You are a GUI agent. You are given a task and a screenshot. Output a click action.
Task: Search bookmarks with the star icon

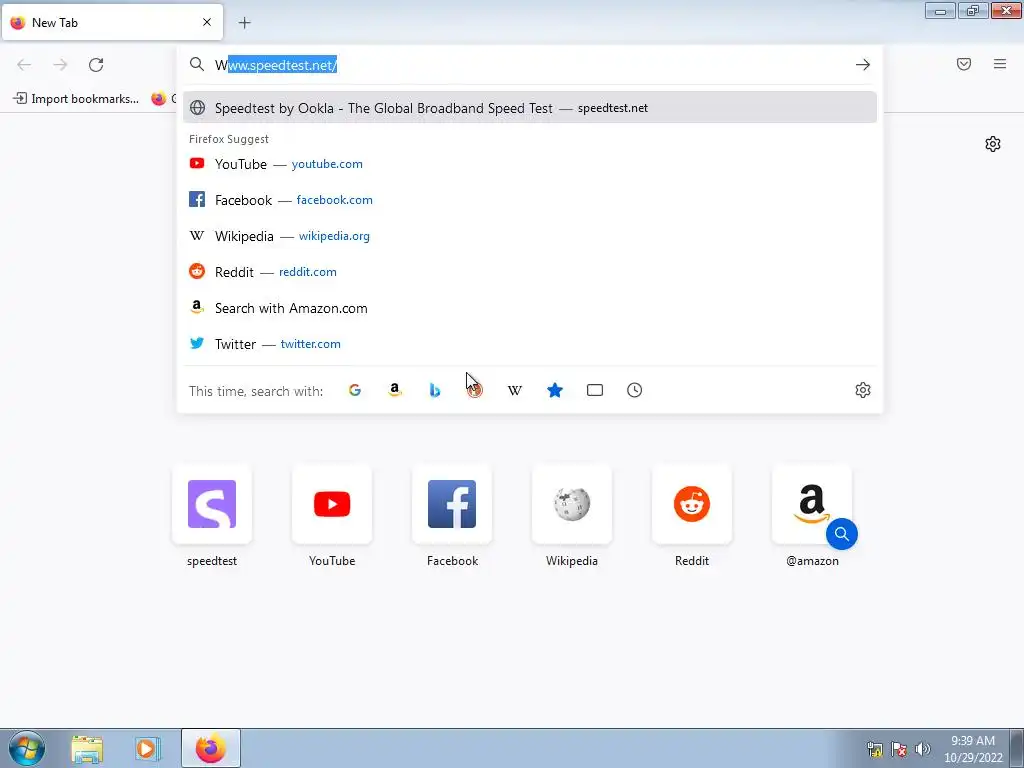555,391
